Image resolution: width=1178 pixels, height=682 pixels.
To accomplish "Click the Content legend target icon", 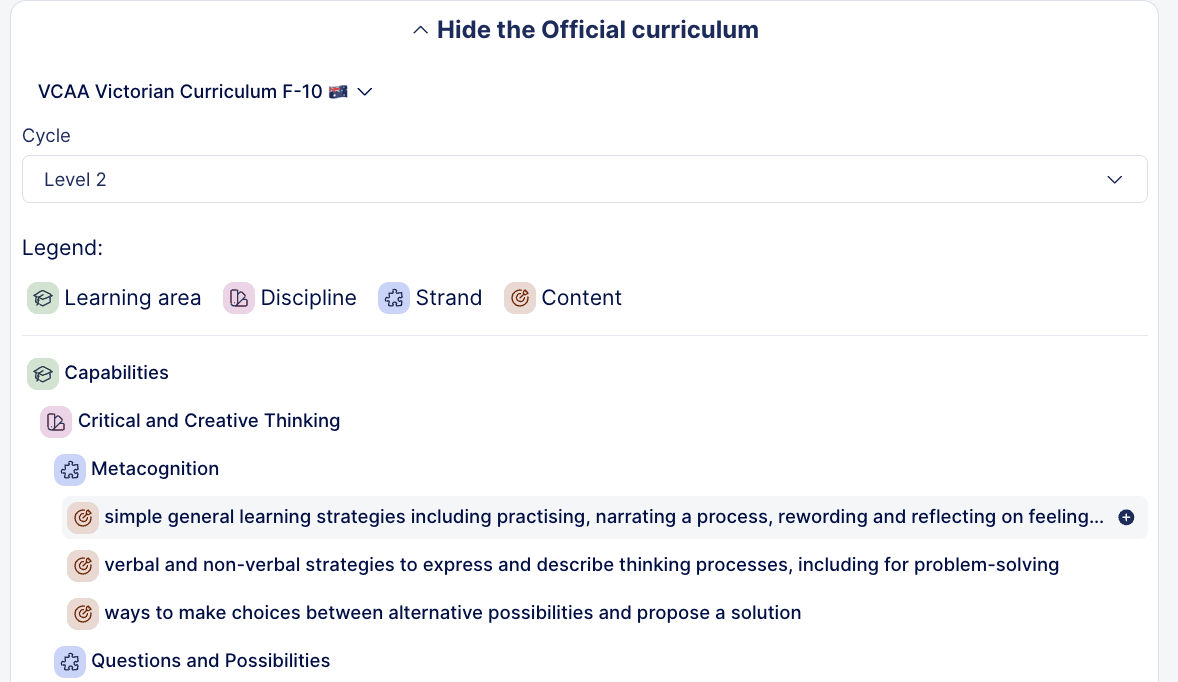I will point(520,298).
